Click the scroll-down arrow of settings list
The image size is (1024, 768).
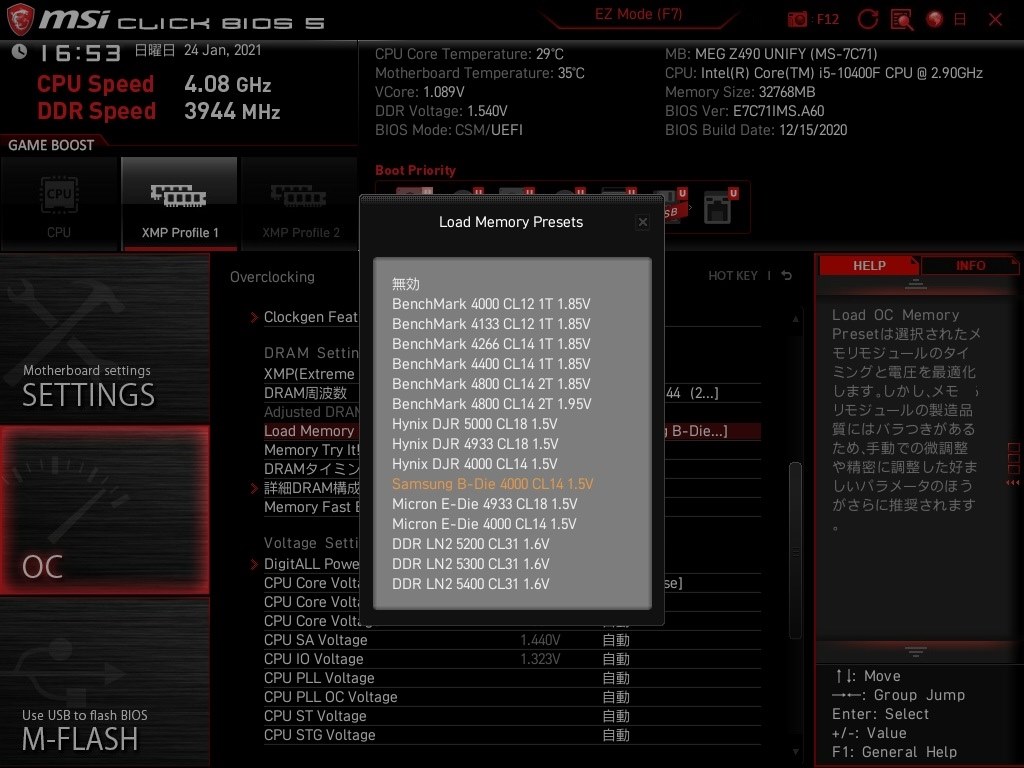[795, 752]
